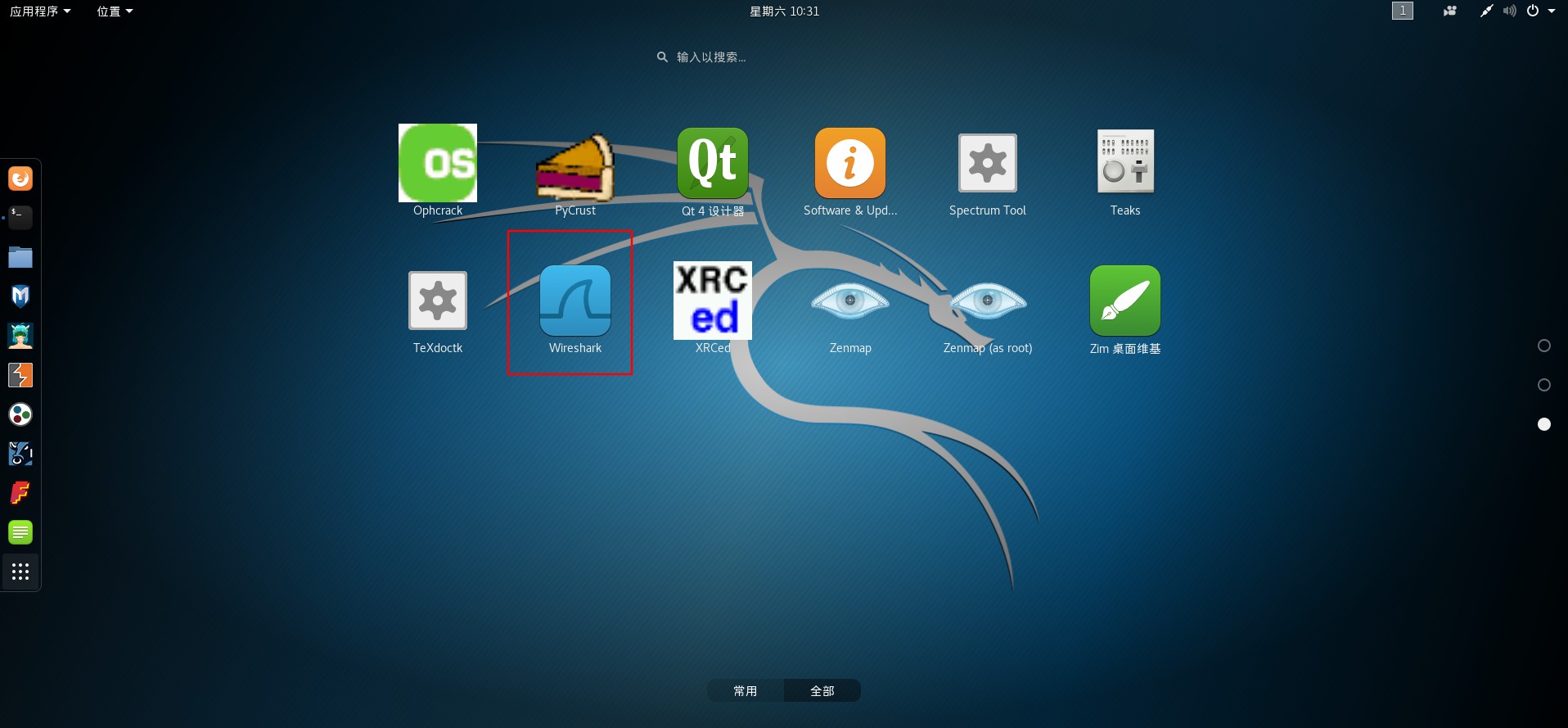Click the clock 星期六 10:31

point(784,11)
